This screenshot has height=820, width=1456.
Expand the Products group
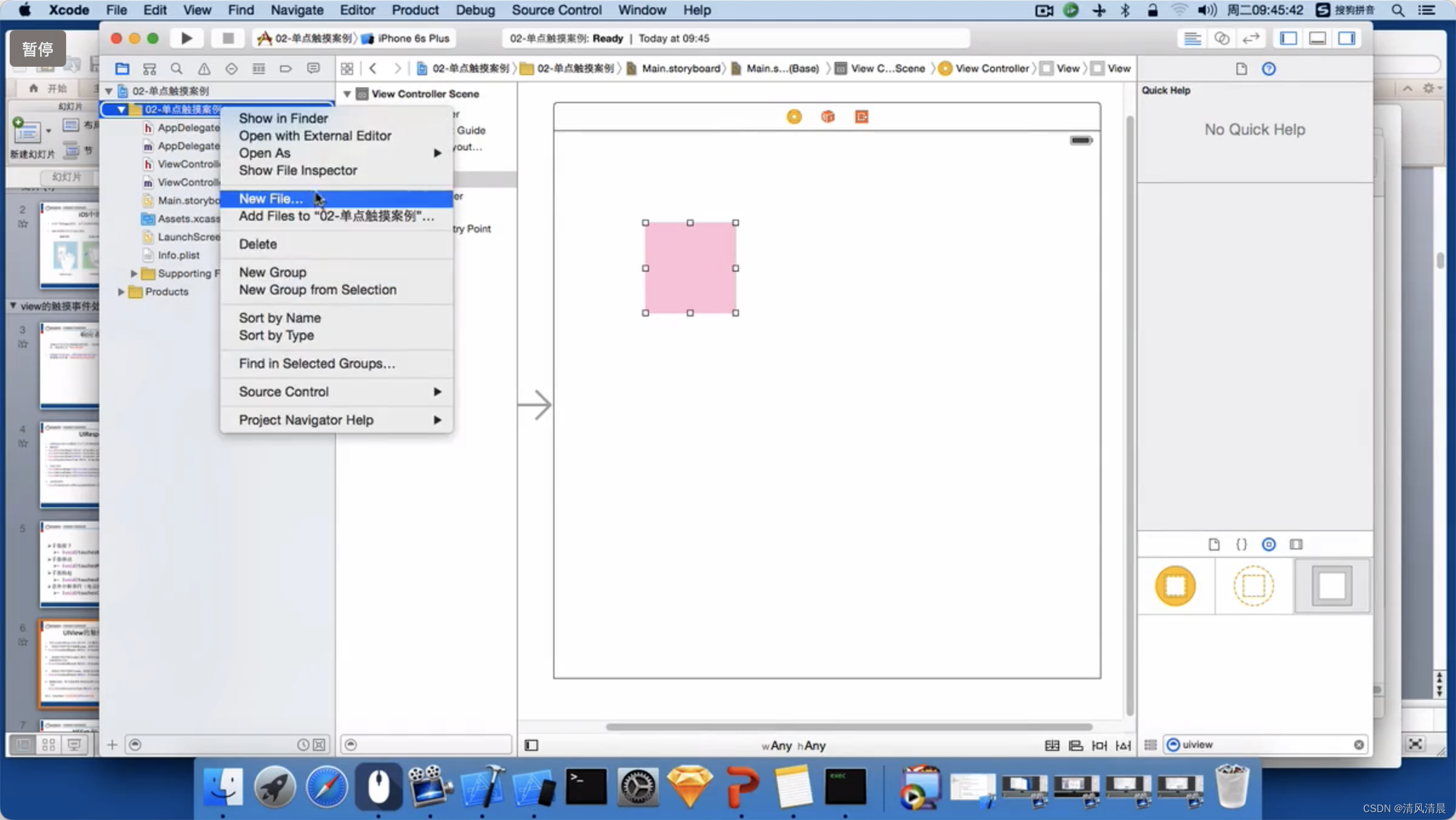pos(121,292)
